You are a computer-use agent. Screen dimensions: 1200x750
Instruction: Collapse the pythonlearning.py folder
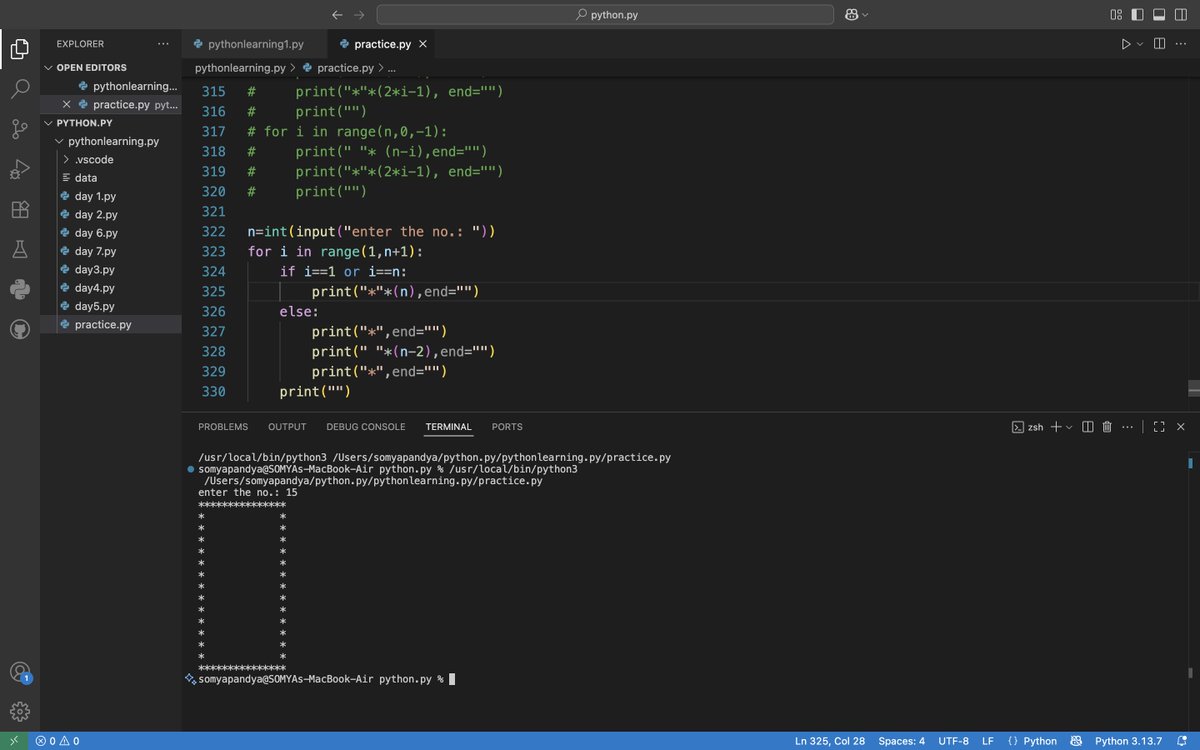point(60,142)
